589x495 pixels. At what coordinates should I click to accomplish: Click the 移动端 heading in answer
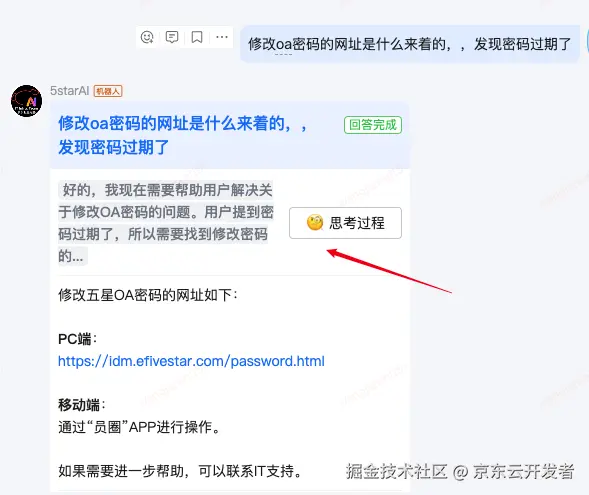[82, 405]
